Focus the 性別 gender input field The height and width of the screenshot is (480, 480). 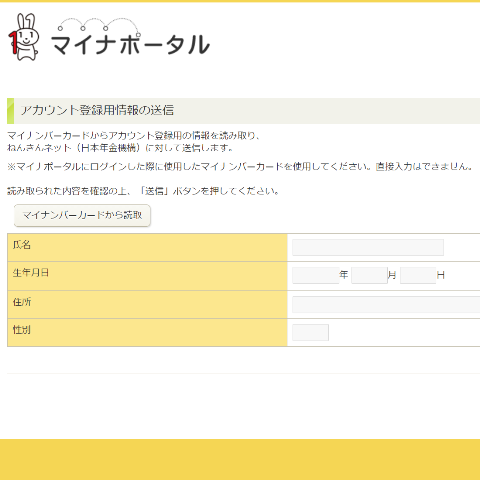coord(310,332)
